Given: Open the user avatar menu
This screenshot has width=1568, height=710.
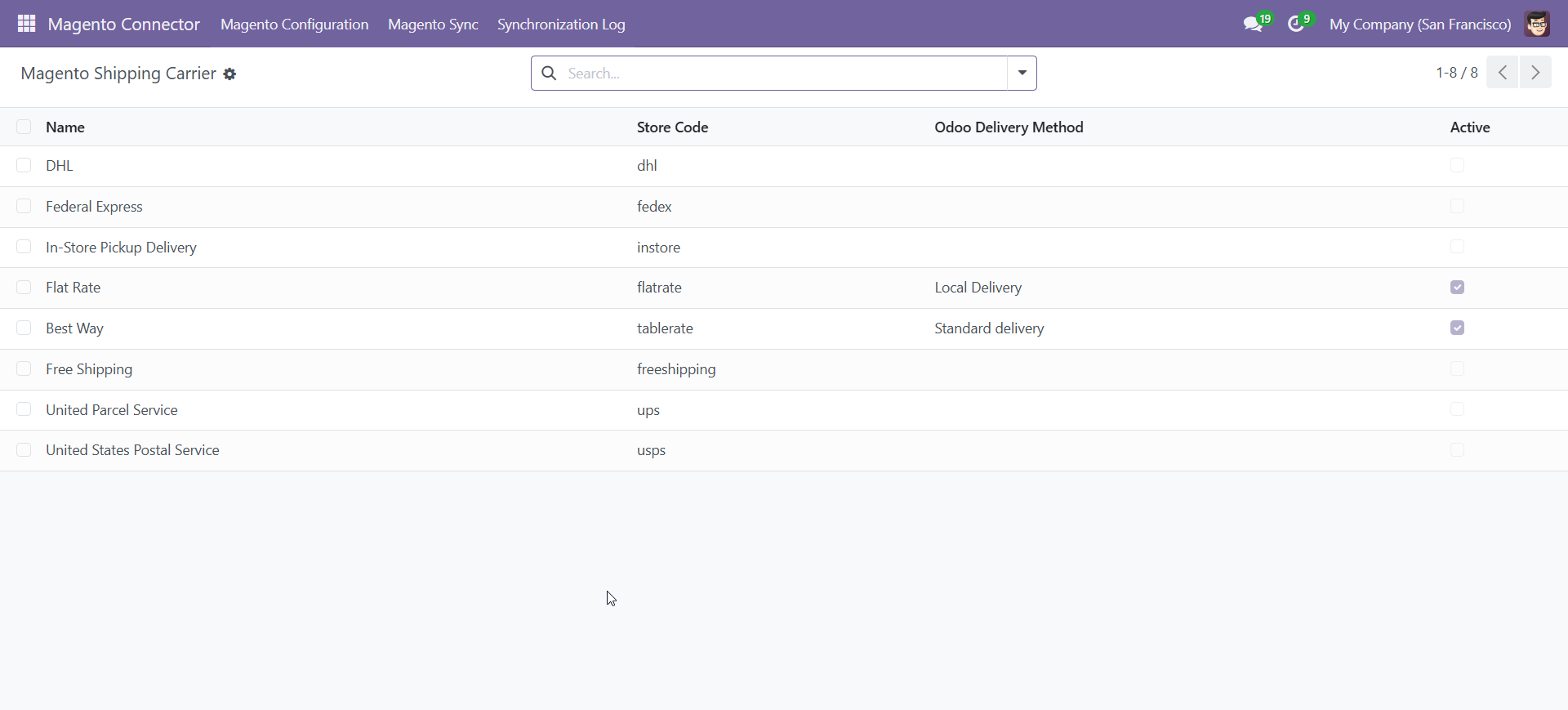Looking at the screenshot, I should (x=1537, y=25).
